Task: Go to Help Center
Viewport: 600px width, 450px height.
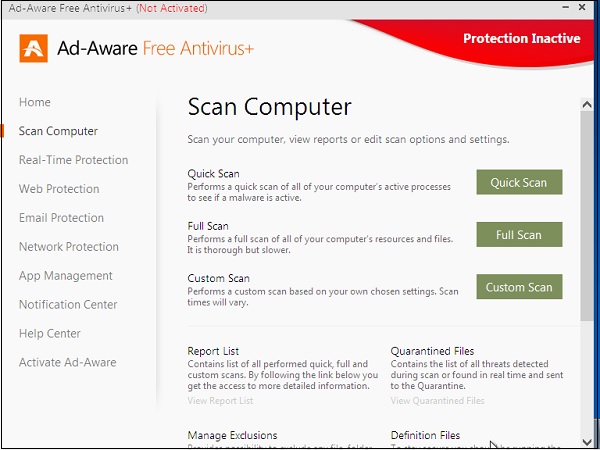Action: pyautogui.click(x=50, y=334)
